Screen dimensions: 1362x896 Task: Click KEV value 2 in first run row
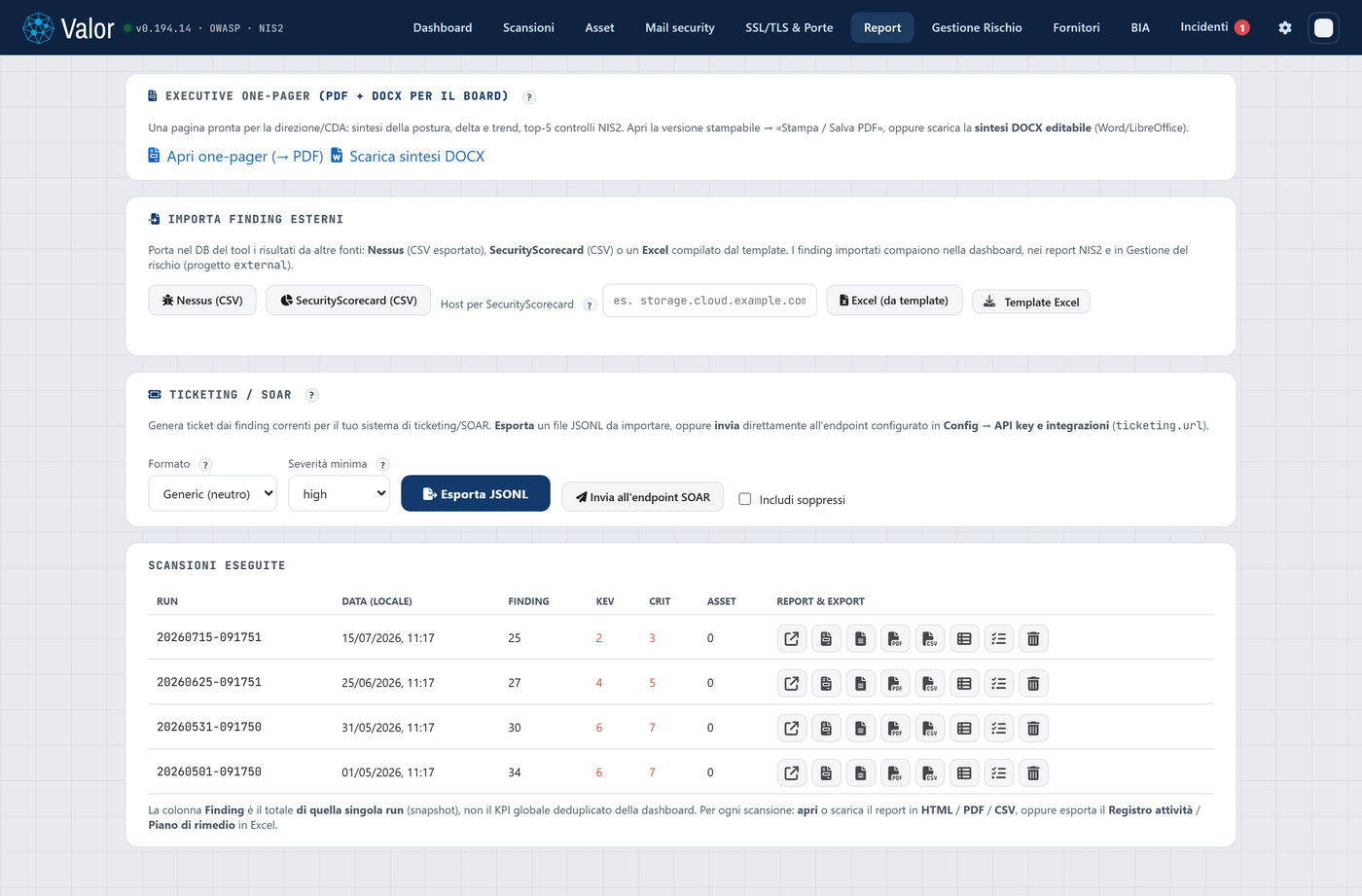click(599, 638)
